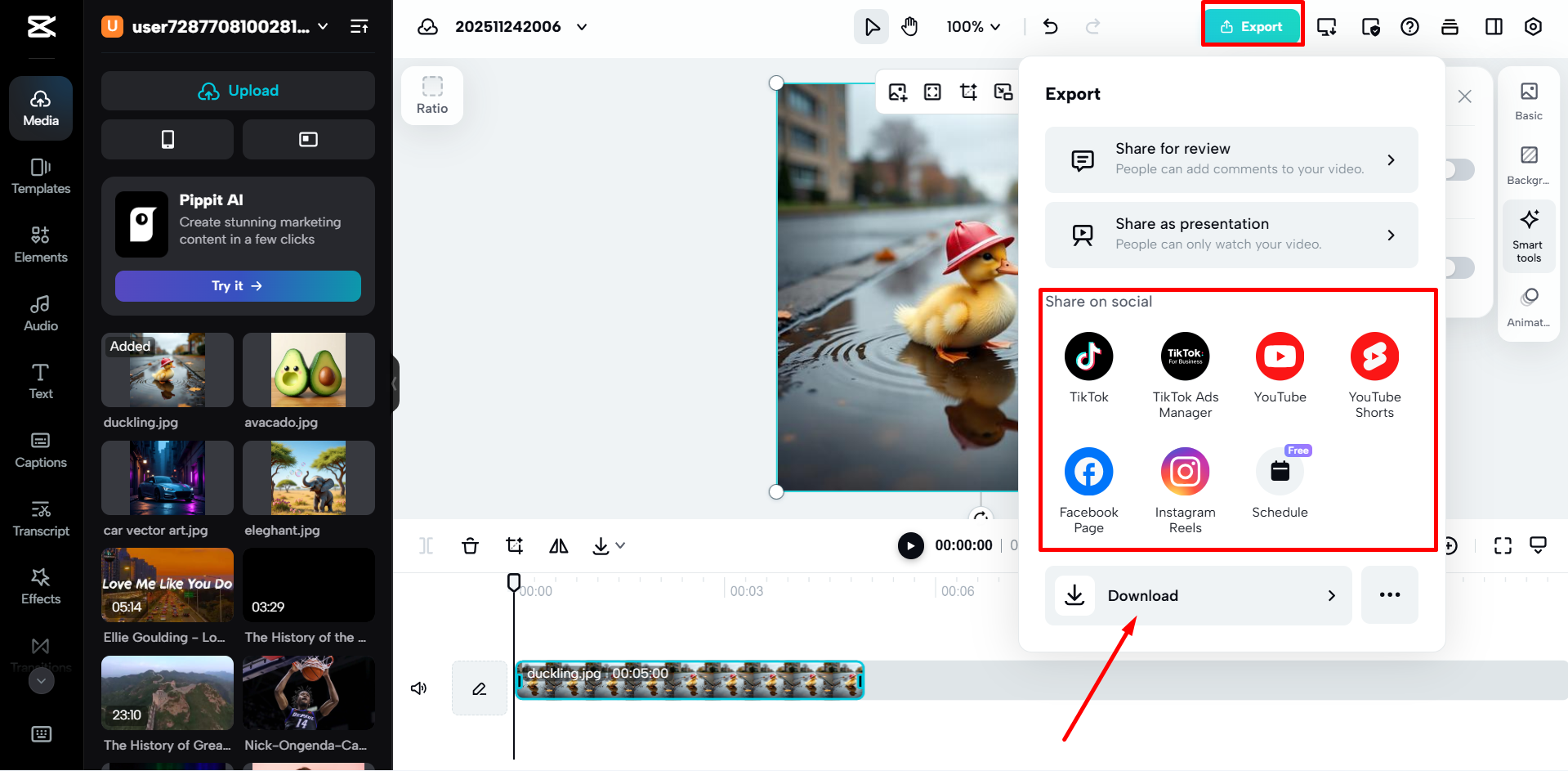Screen dimensions: 1568x771
Task: Click the CapCut logo icon
Action: (x=42, y=27)
